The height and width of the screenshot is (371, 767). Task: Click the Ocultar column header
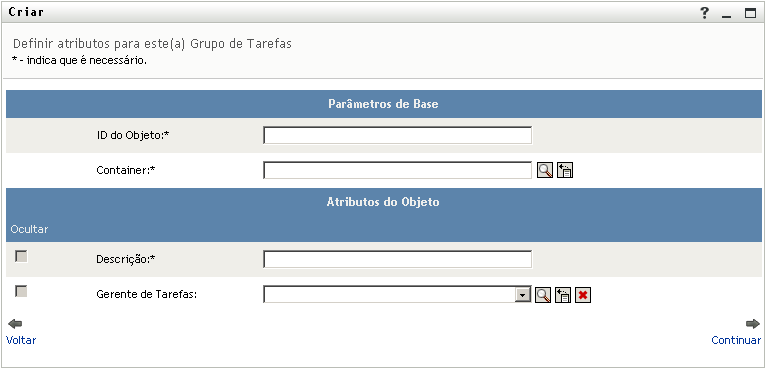pos(29,229)
